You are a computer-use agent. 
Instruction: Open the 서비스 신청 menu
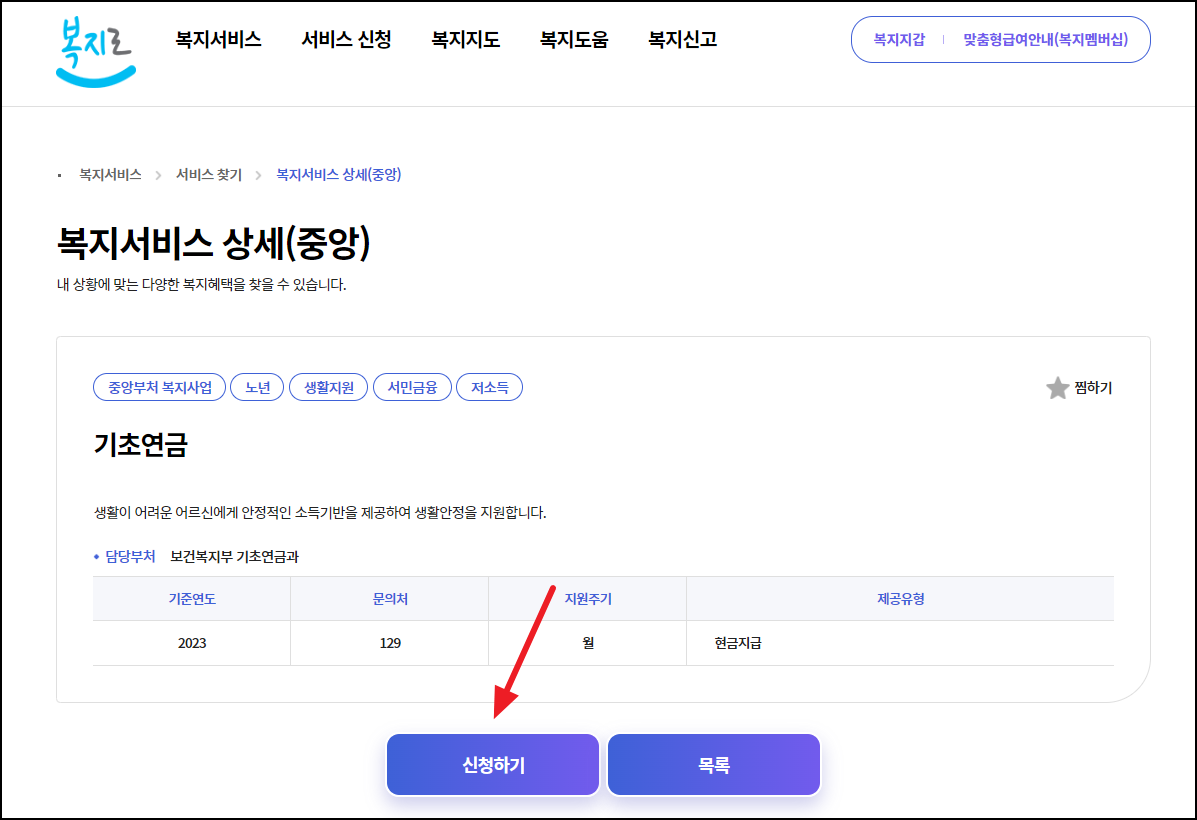(x=347, y=39)
